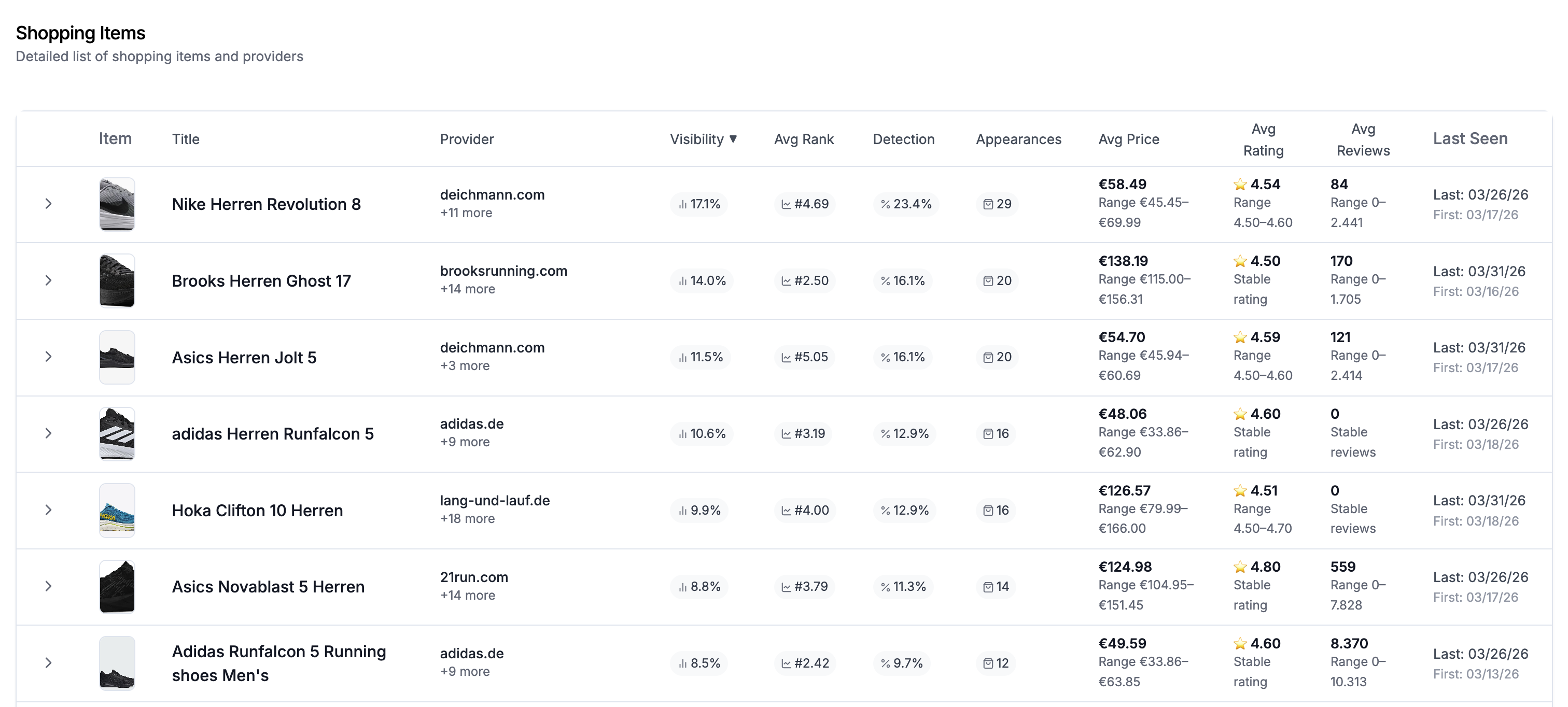Click the 9.9% visibility bar icon for Hoka

click(683, 511)
